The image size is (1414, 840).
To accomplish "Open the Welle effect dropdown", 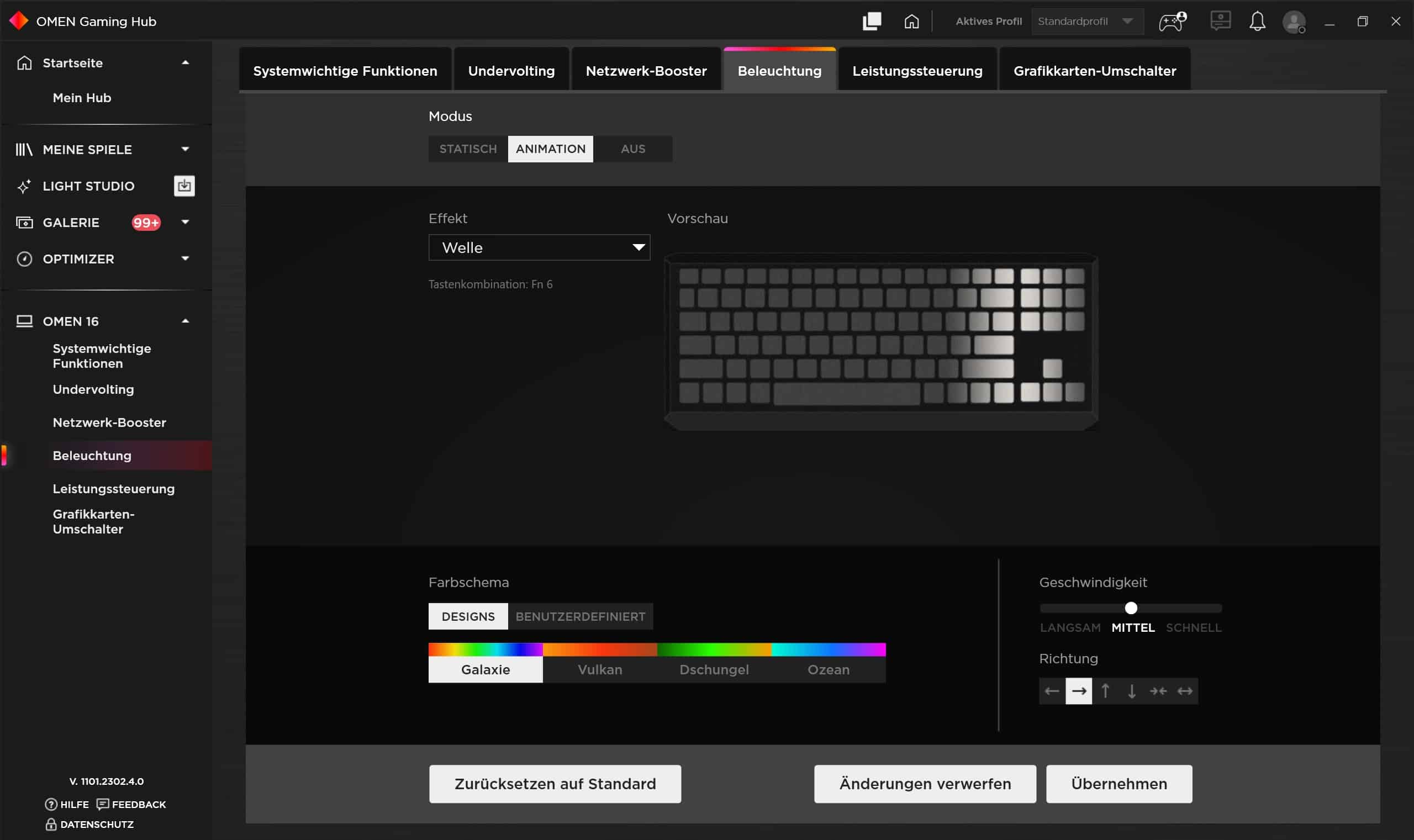I will click(x=539, y=247).
